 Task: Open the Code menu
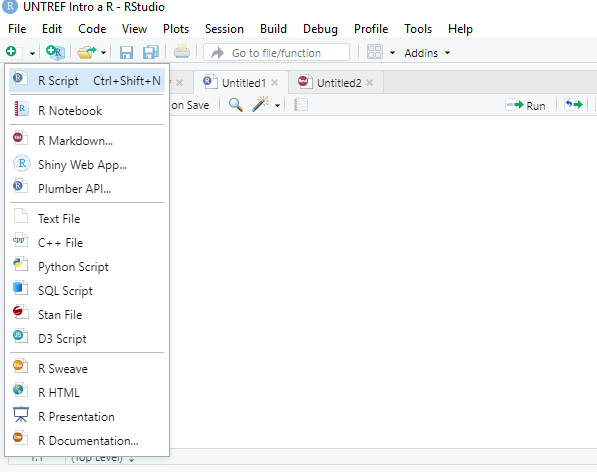(x=92, y=29)
